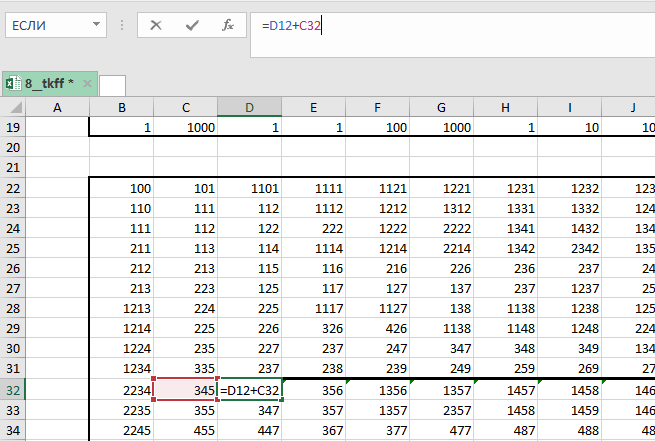655x441 pixels.
Task: Select row header 32
Action: coord(13,390)
